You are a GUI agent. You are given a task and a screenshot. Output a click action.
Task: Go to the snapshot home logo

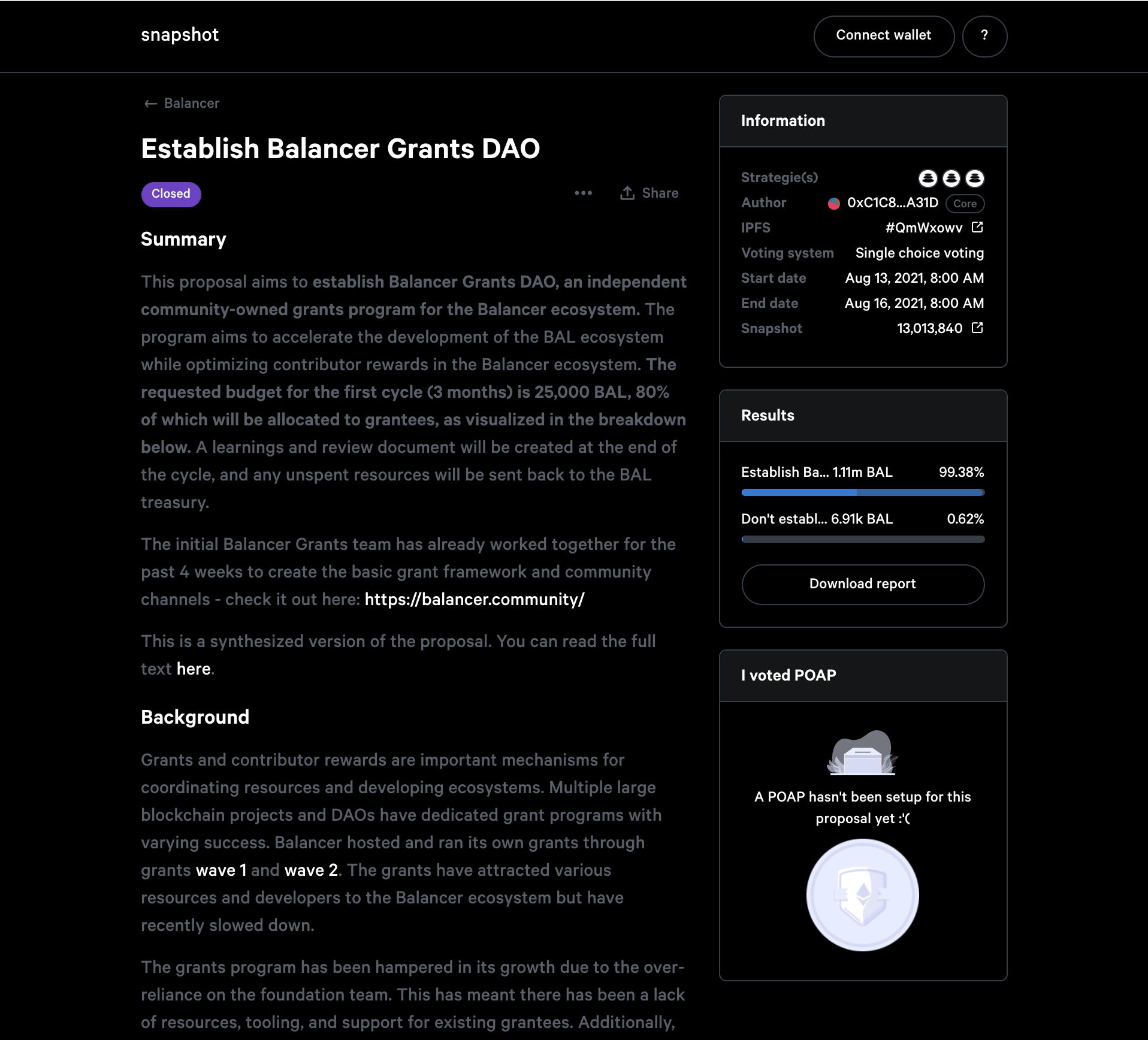click(180, 35)
